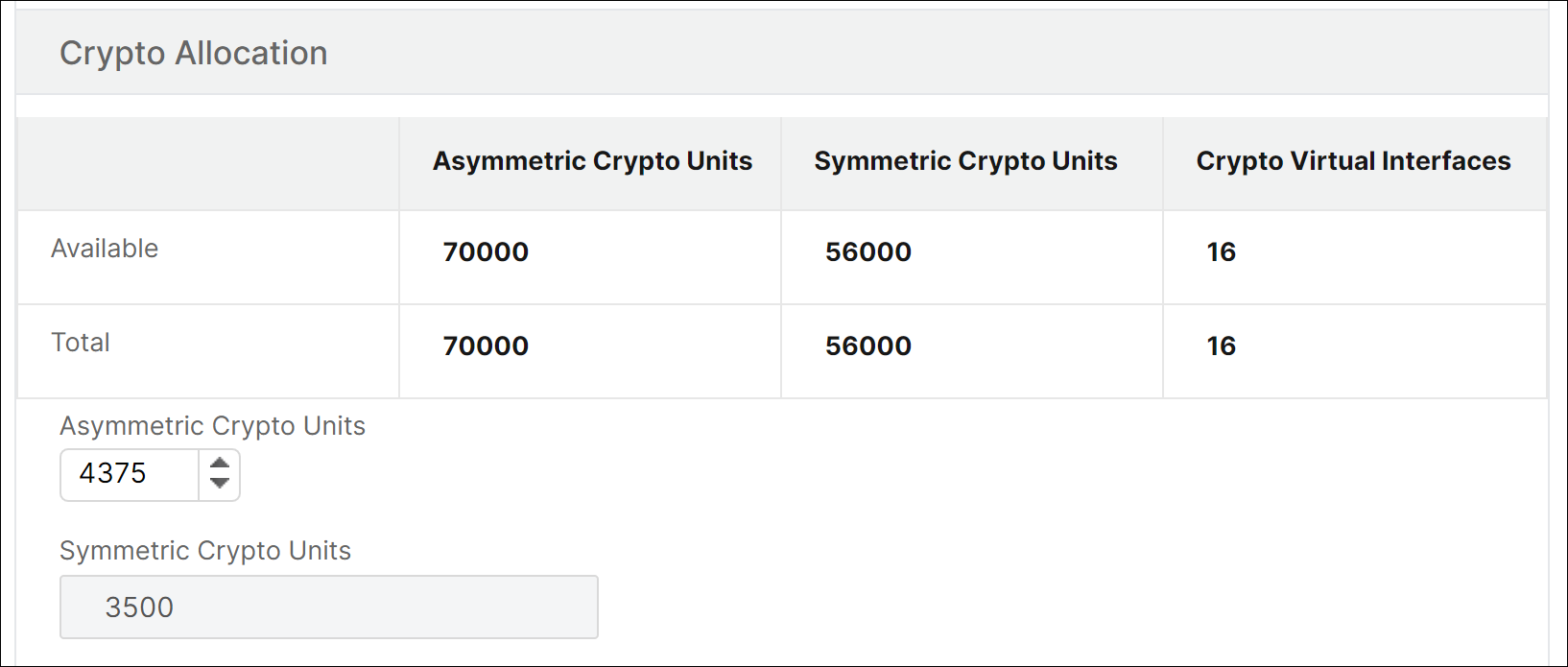Click the Asymmetric Crypto Units column header

click(592, 161)
